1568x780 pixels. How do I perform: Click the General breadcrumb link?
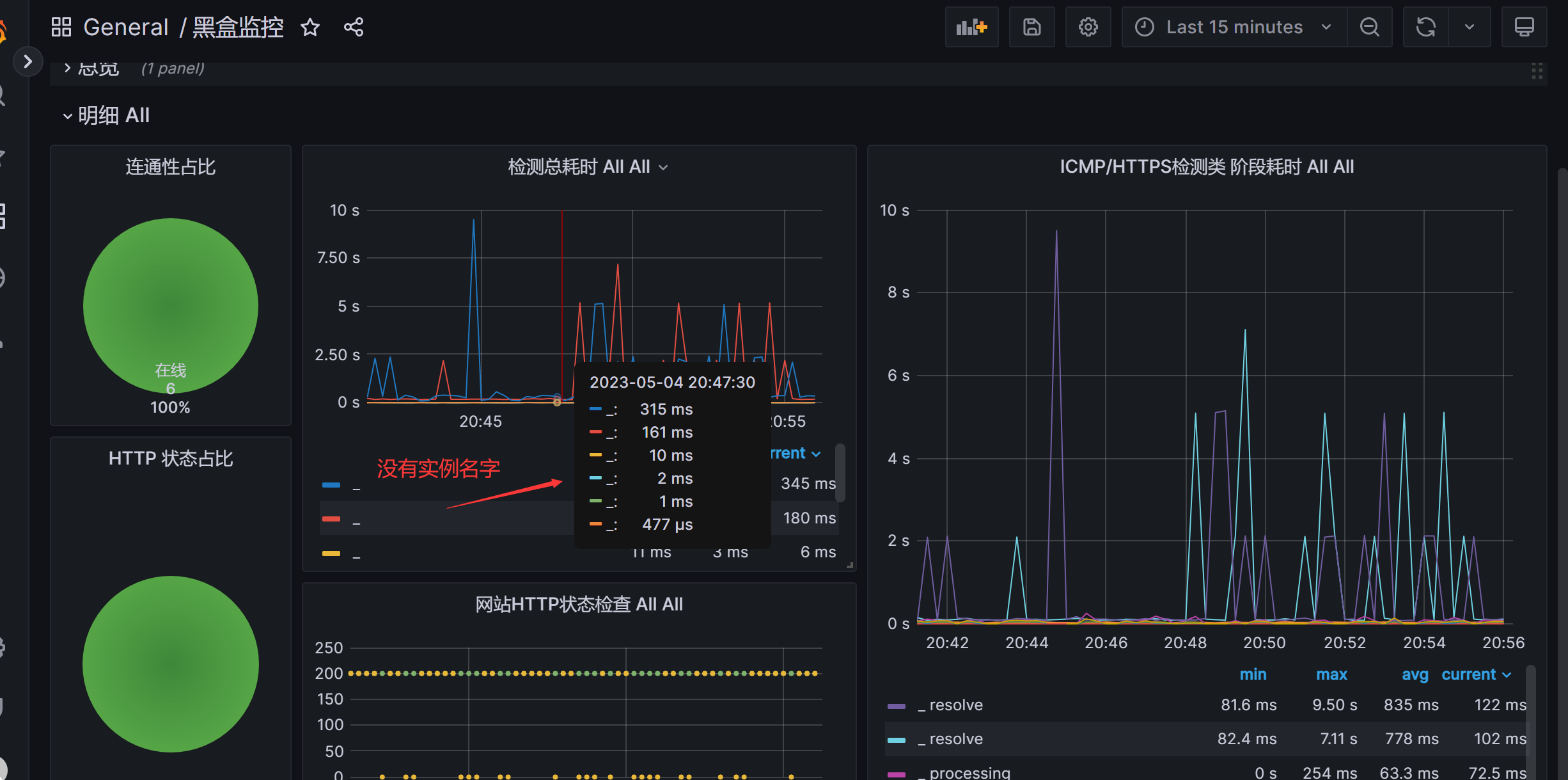126,28
